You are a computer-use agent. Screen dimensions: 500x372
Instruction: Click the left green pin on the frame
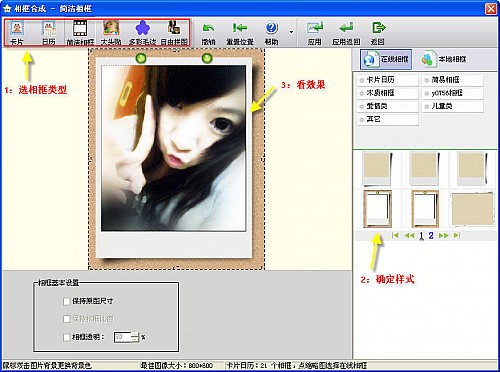pos(141,58)
